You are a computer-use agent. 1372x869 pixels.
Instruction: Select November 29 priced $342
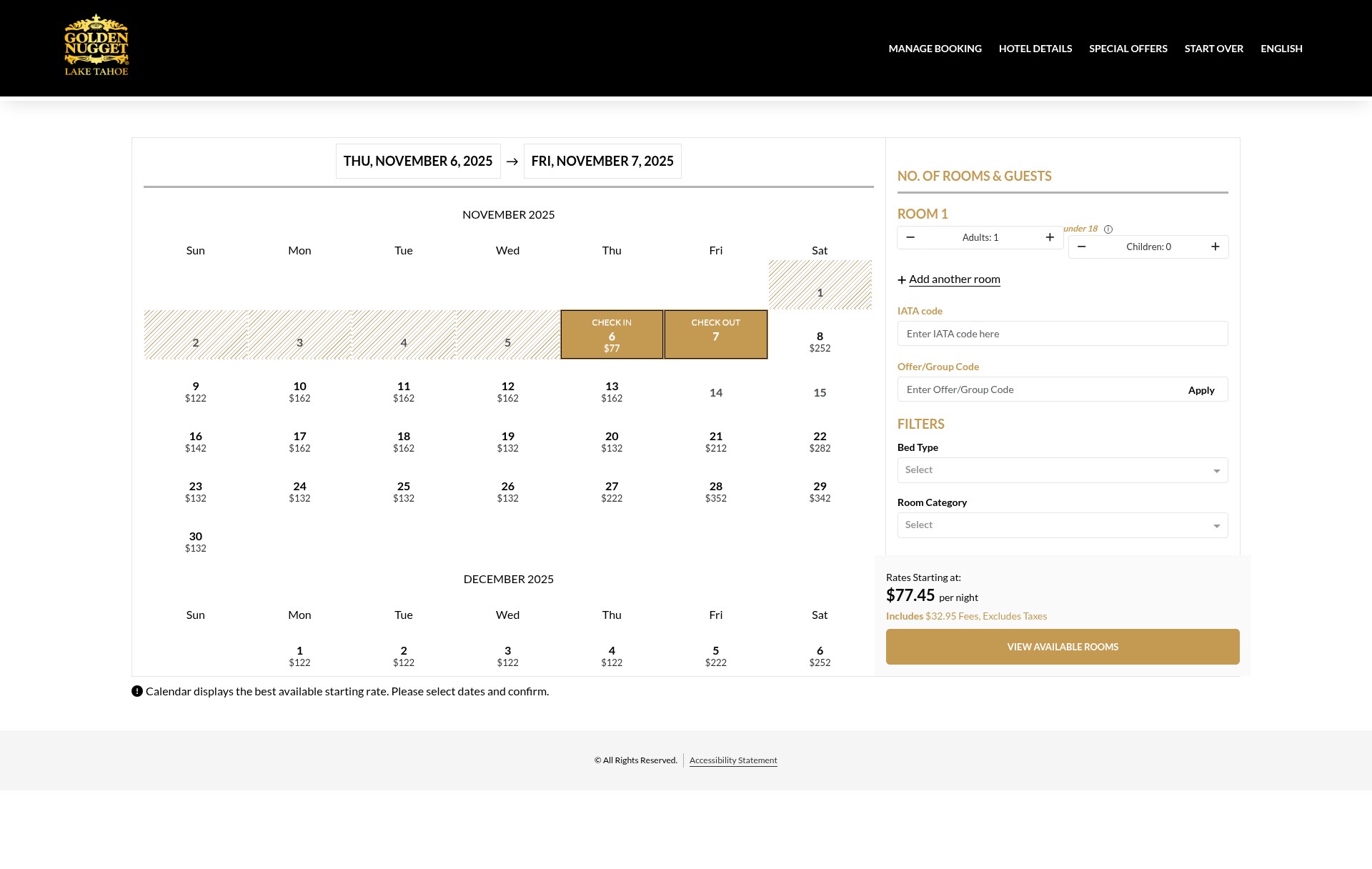click(820, 492)
